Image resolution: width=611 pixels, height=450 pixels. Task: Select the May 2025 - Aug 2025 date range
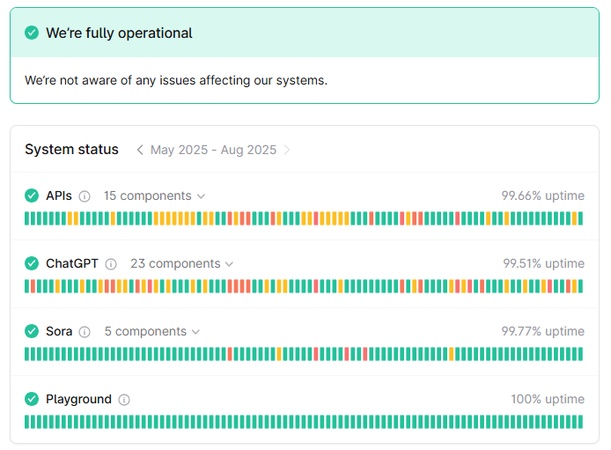(214, 150)
